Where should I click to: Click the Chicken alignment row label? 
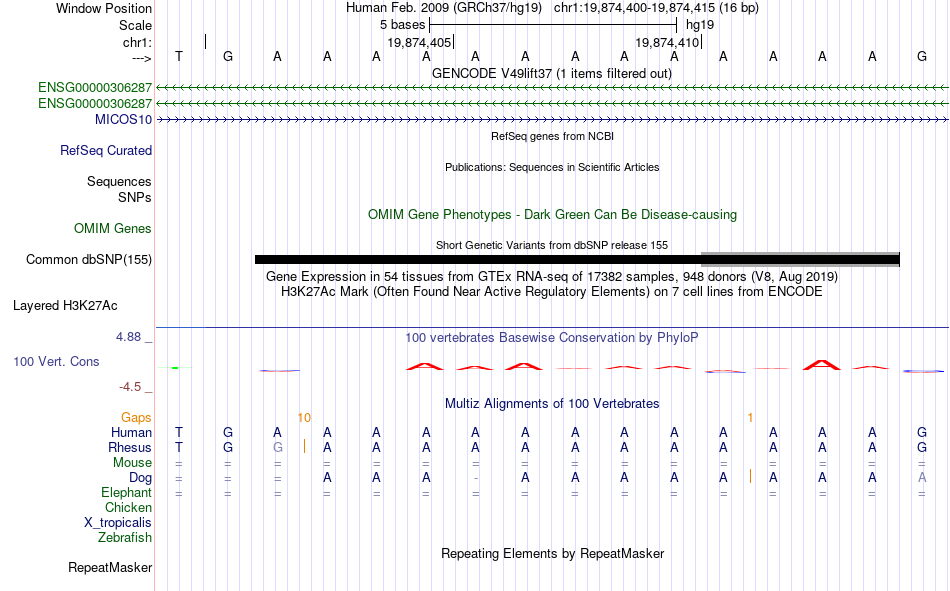pos(128,507)
